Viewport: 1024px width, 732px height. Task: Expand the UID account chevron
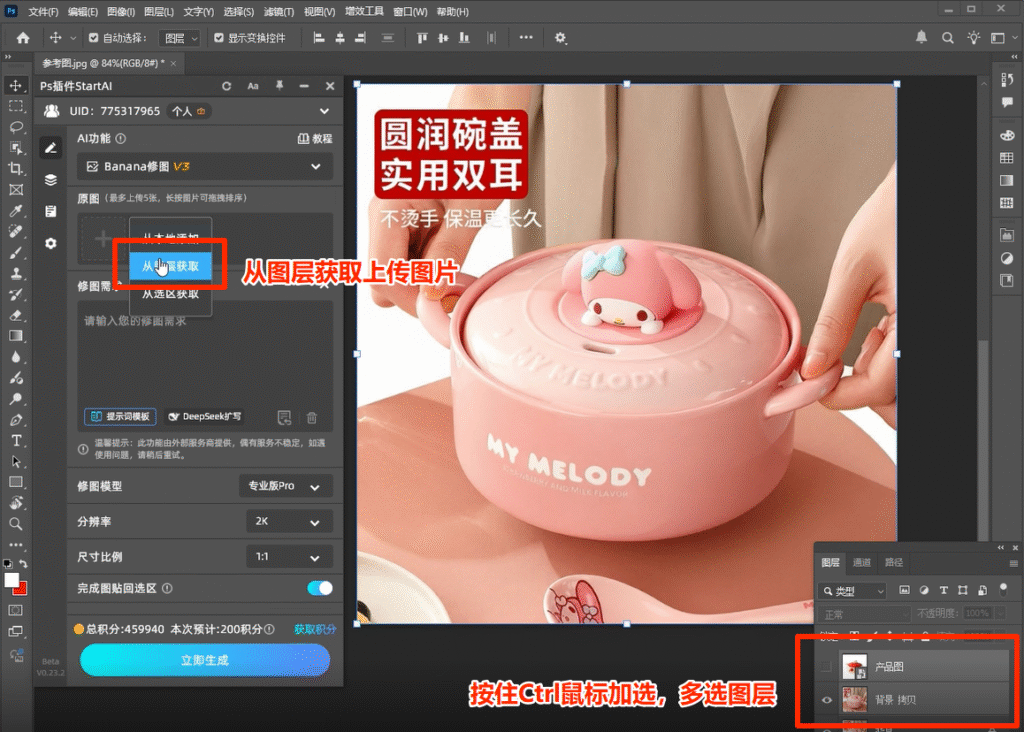324,112
